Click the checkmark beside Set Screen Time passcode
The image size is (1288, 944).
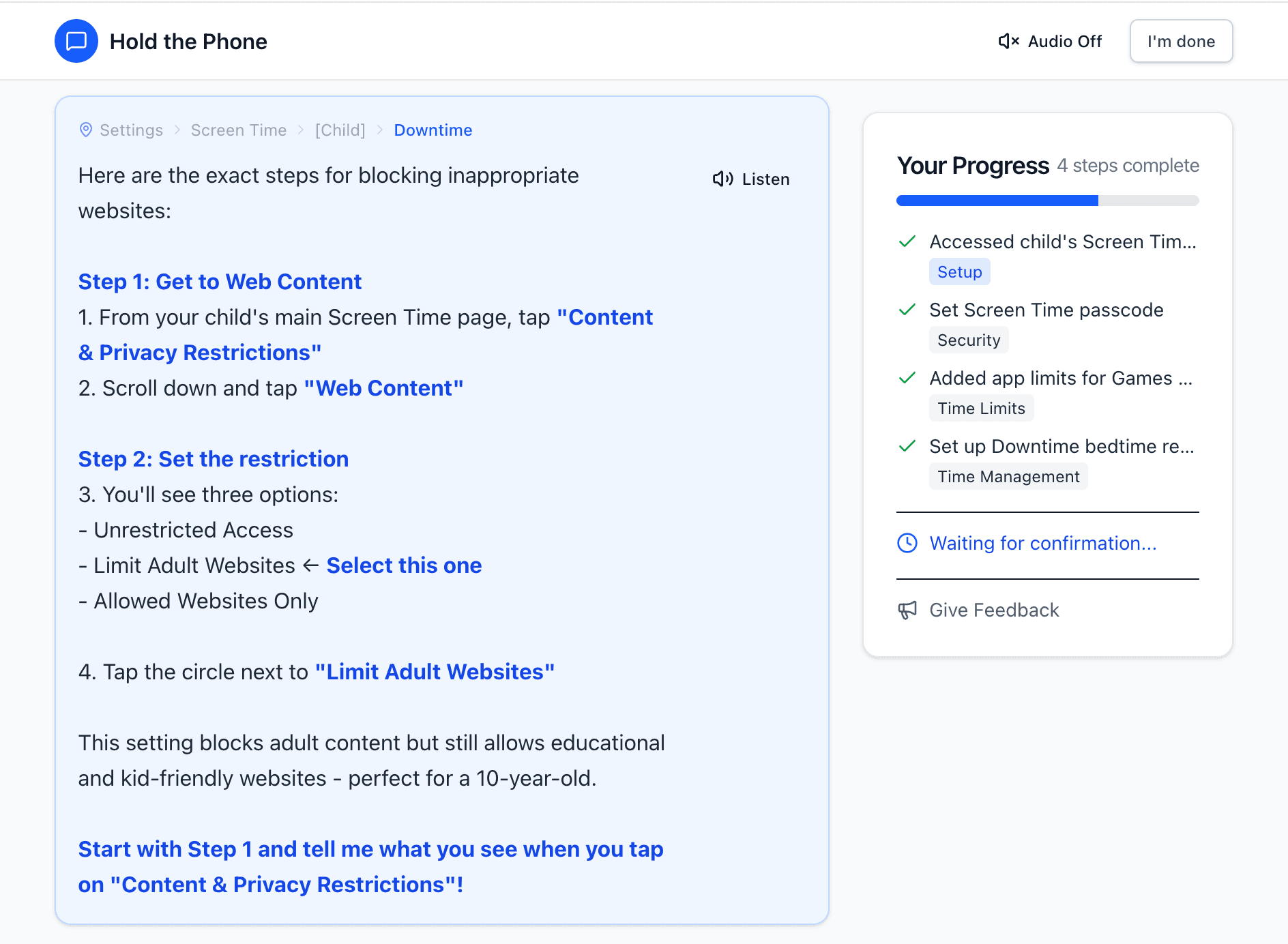point(907,310)
